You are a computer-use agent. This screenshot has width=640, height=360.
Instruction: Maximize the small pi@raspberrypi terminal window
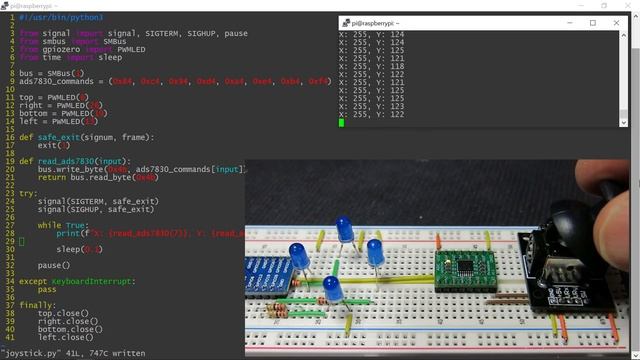coord(593,23)
